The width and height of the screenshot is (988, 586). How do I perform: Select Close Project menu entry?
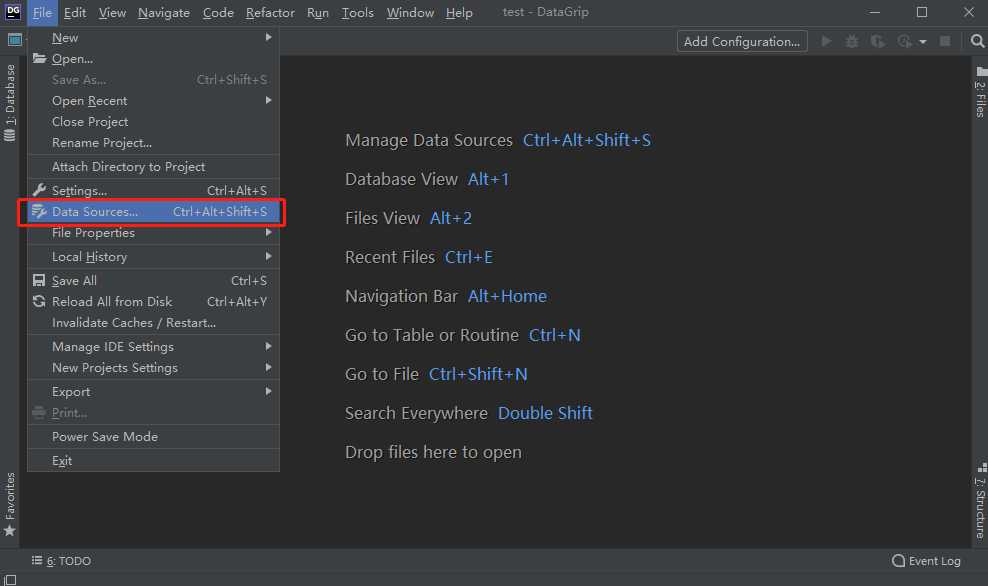click(153, 122)
